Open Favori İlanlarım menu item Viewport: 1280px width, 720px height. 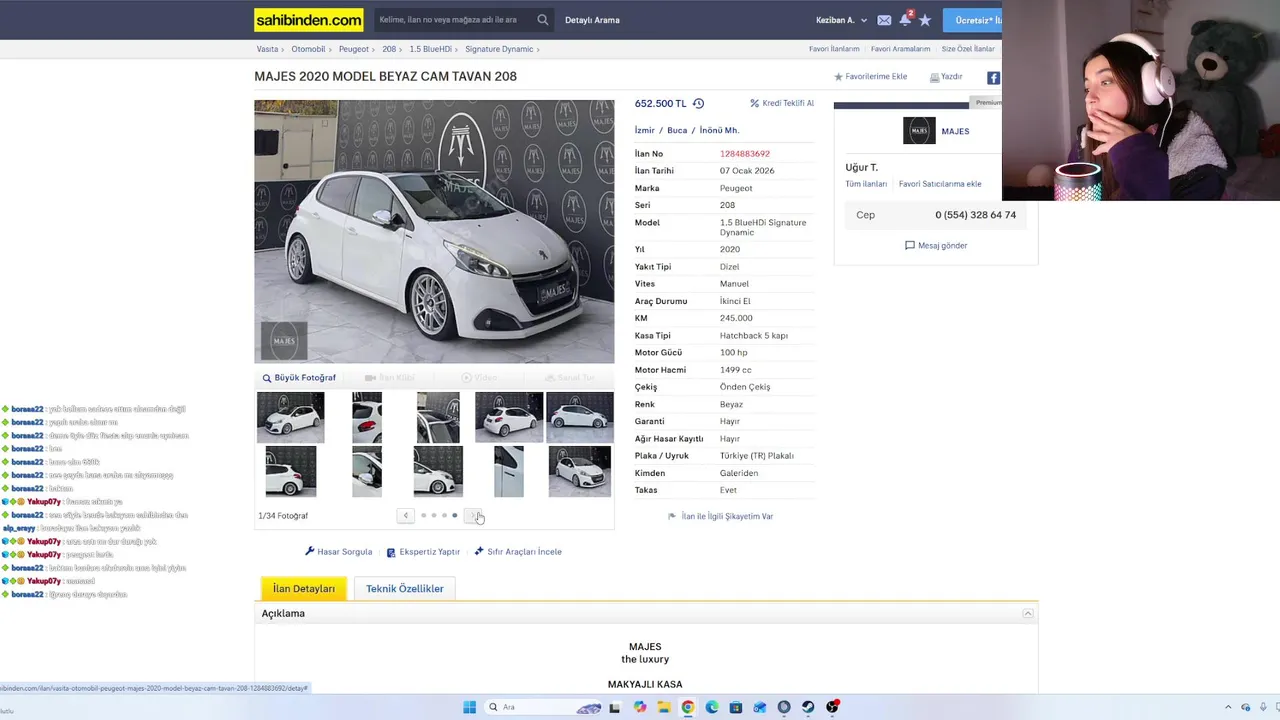(834, 49)
